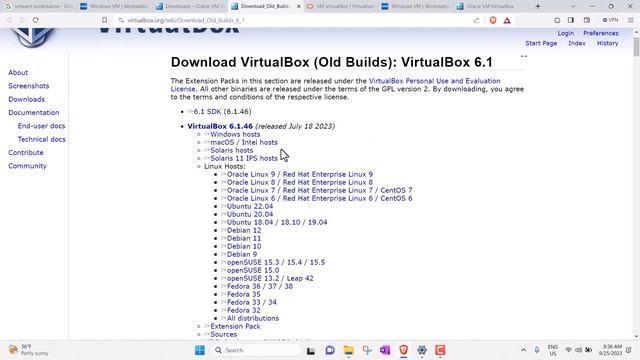The width and height of the screenshot is (640, 360).
Task: Open the purple OneNote taskbar icon
Action: tap(385, 350)
